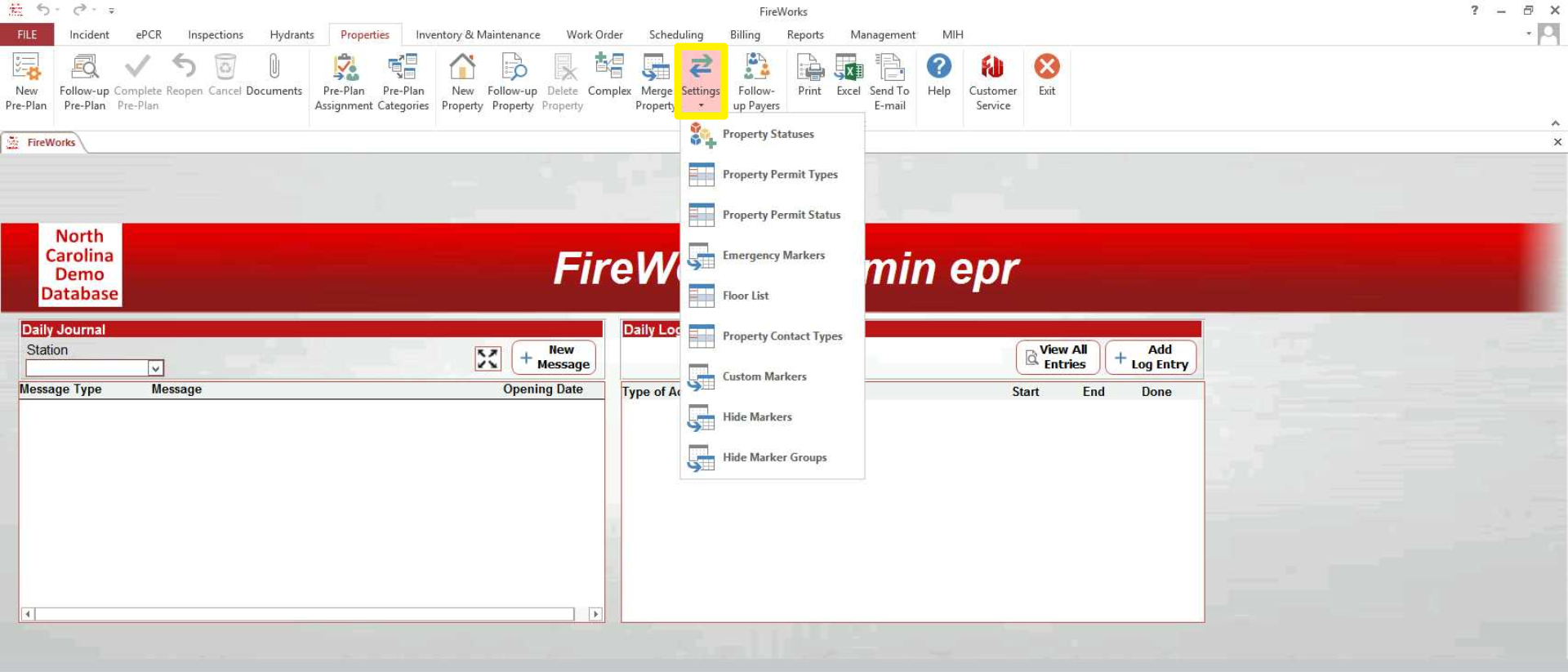This screenshot has width=1568, height=672.
Task: Open Pre-Plan Categories
Action: pos(403,82)
